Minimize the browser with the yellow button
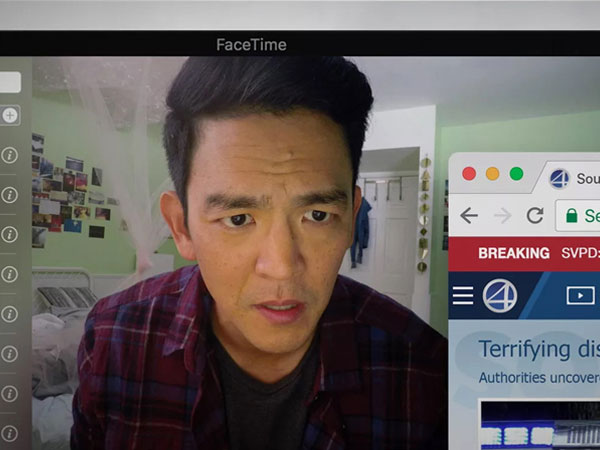Image resolution: width=600 pixels, height=450 pixels. [x=492, y=174]
